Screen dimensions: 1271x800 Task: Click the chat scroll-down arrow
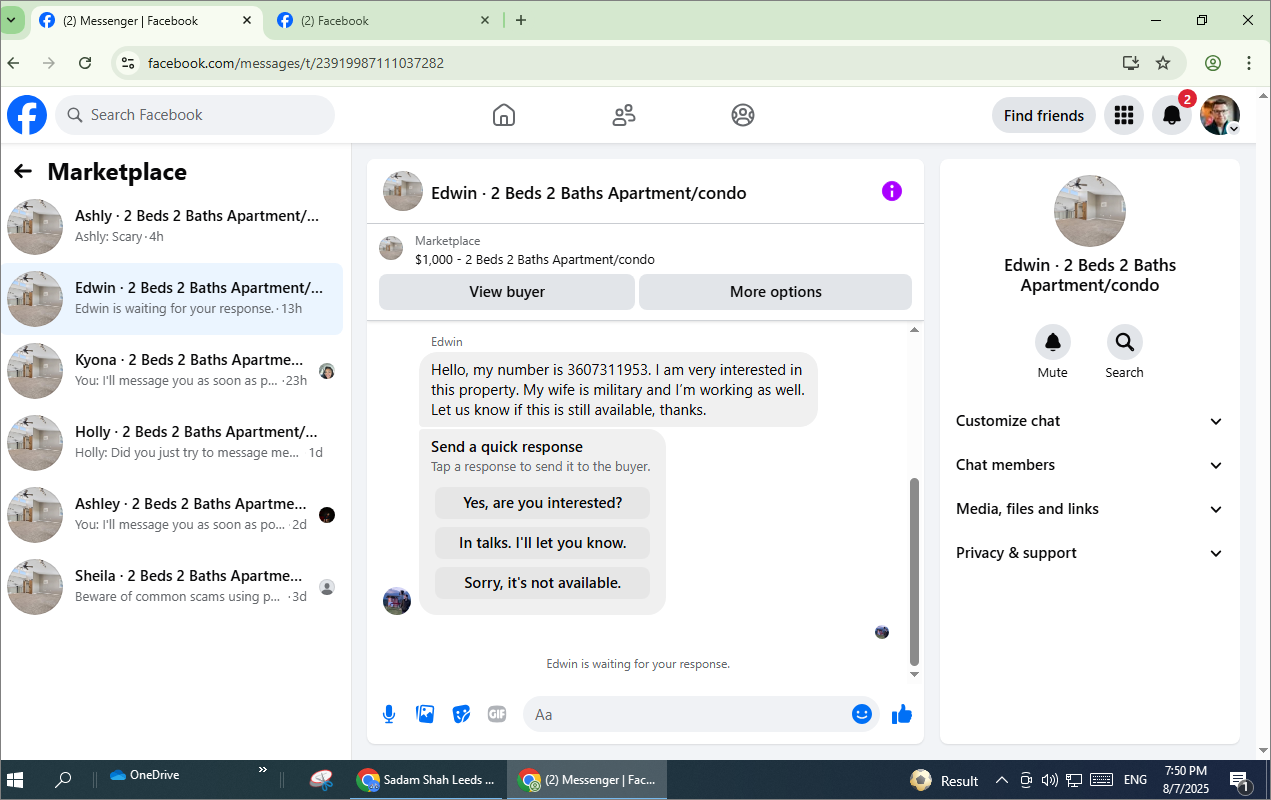[x=914, y=675]
